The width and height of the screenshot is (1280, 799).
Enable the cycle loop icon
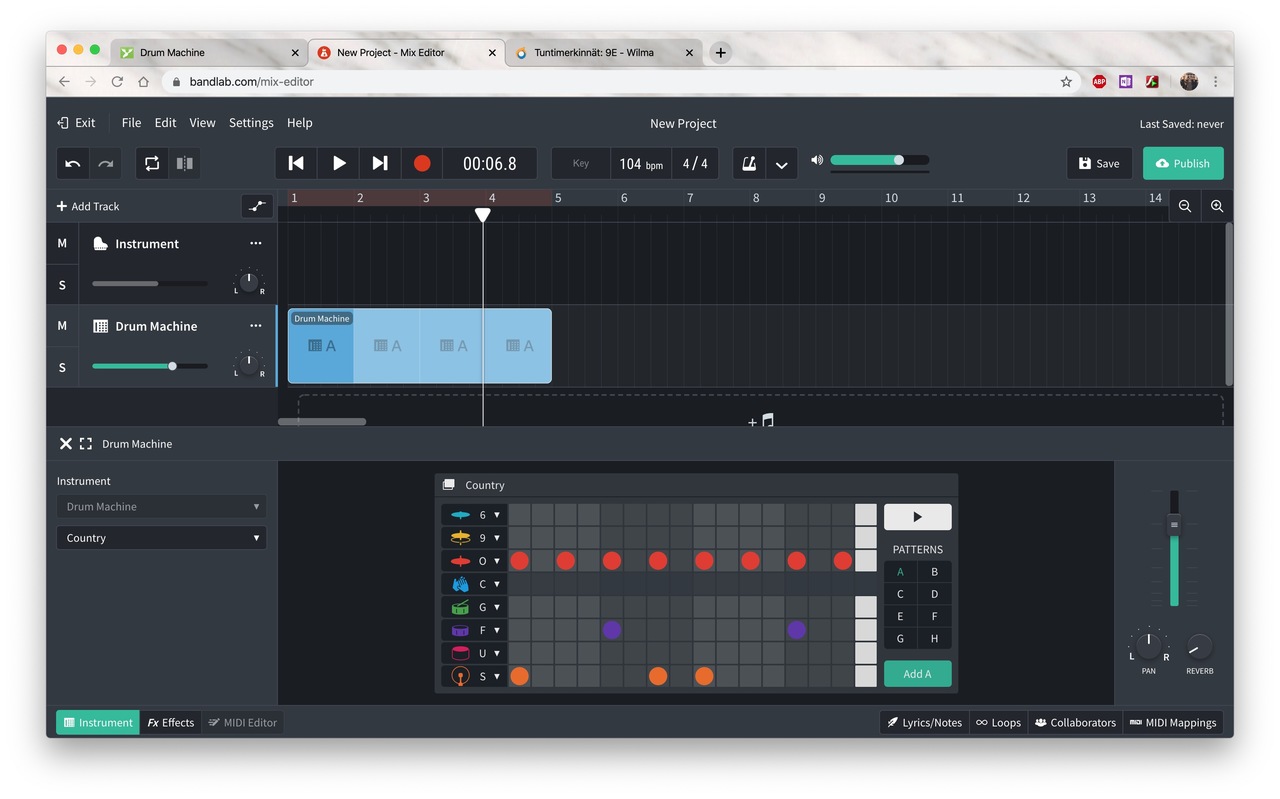(x=152, y=164)
